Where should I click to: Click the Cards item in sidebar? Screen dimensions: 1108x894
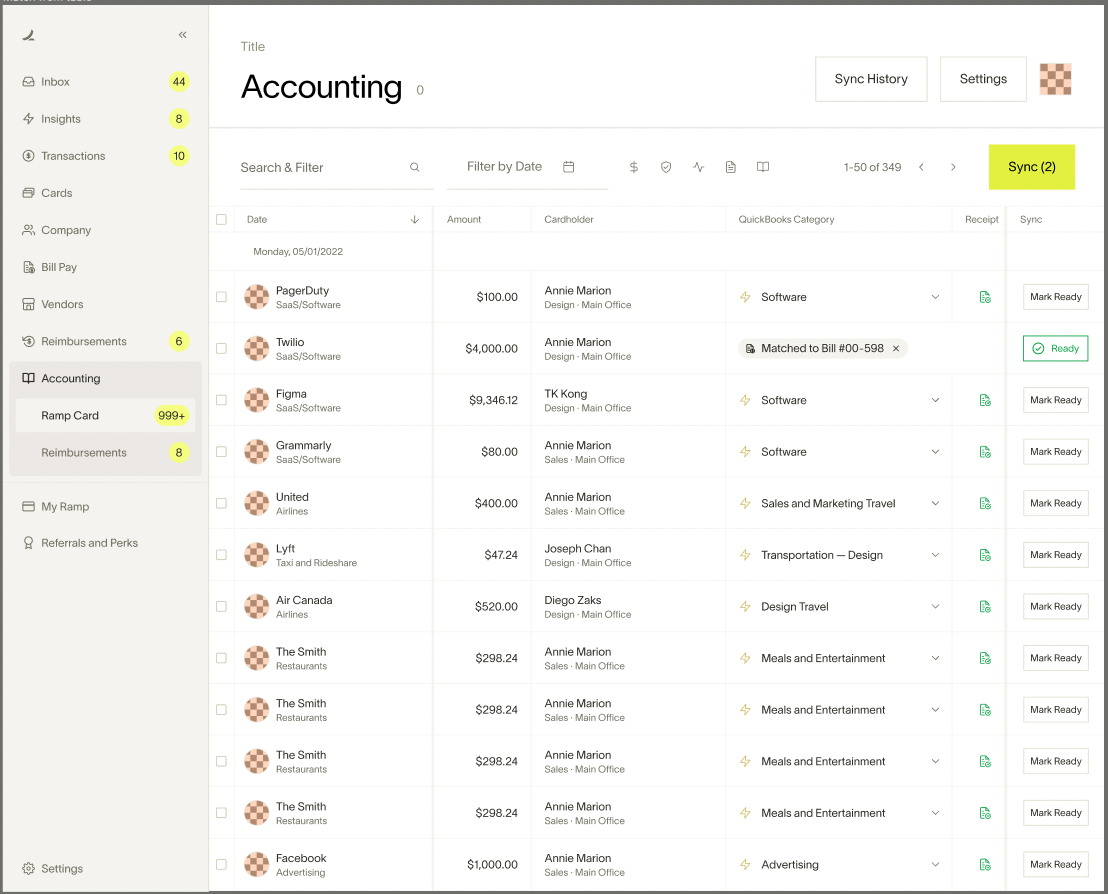[105, 193]
